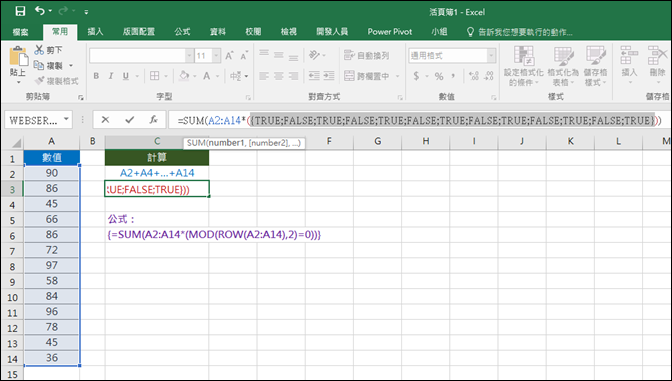The width and height of the screenshot is (672, 381).
Task: Apply comma style
Action: [x=453, y=76]
